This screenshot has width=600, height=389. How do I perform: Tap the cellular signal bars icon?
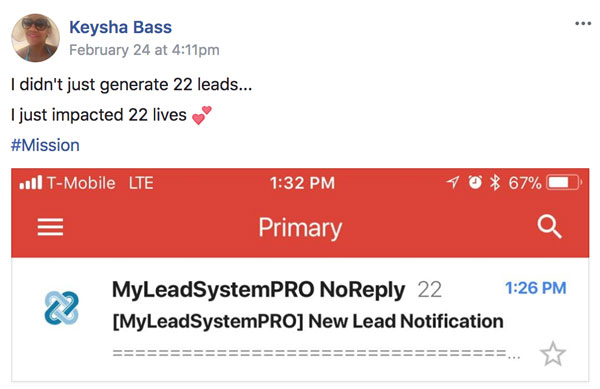(31, 183)
